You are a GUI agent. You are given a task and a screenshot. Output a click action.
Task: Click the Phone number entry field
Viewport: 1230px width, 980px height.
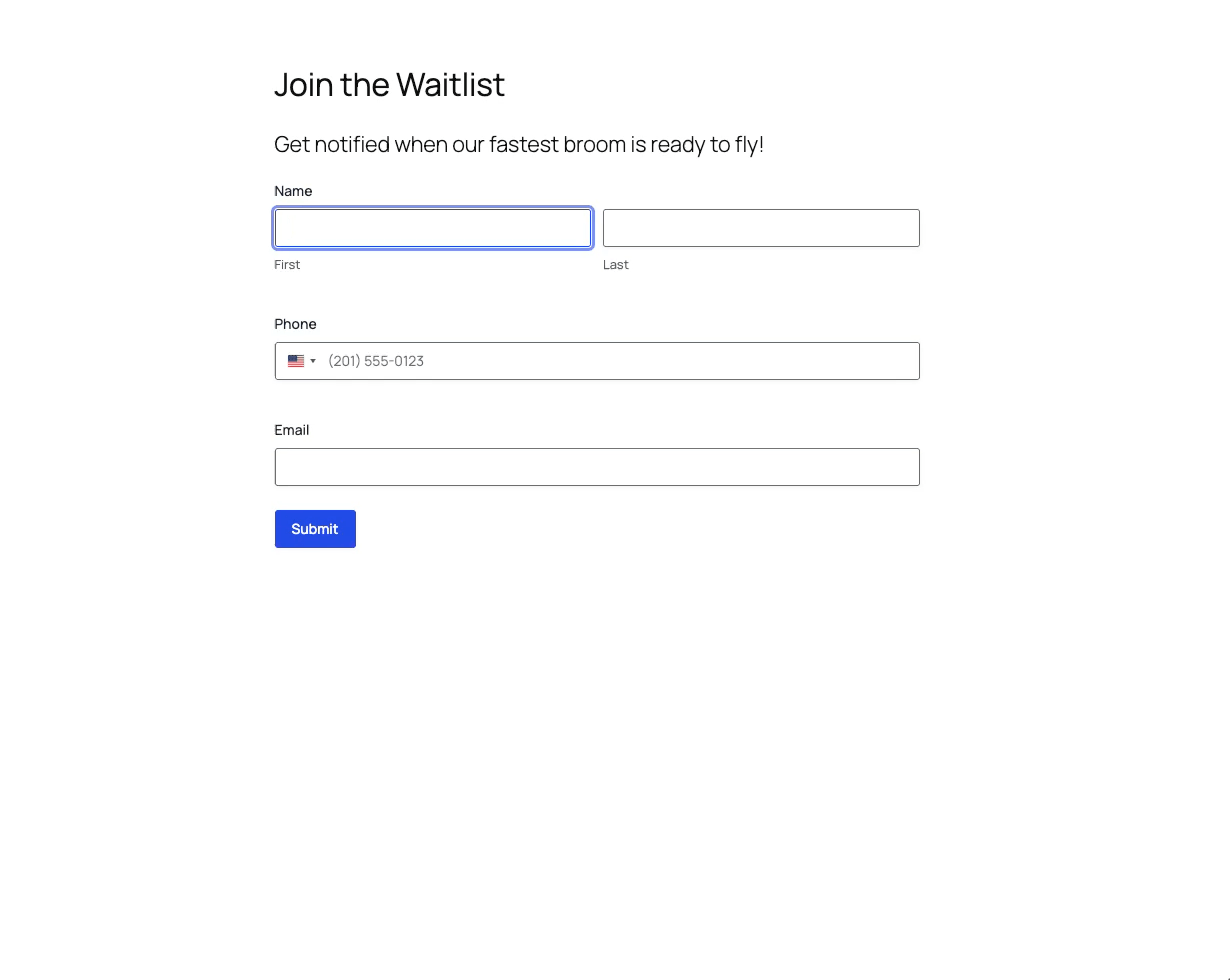click(x=620, y=361)
